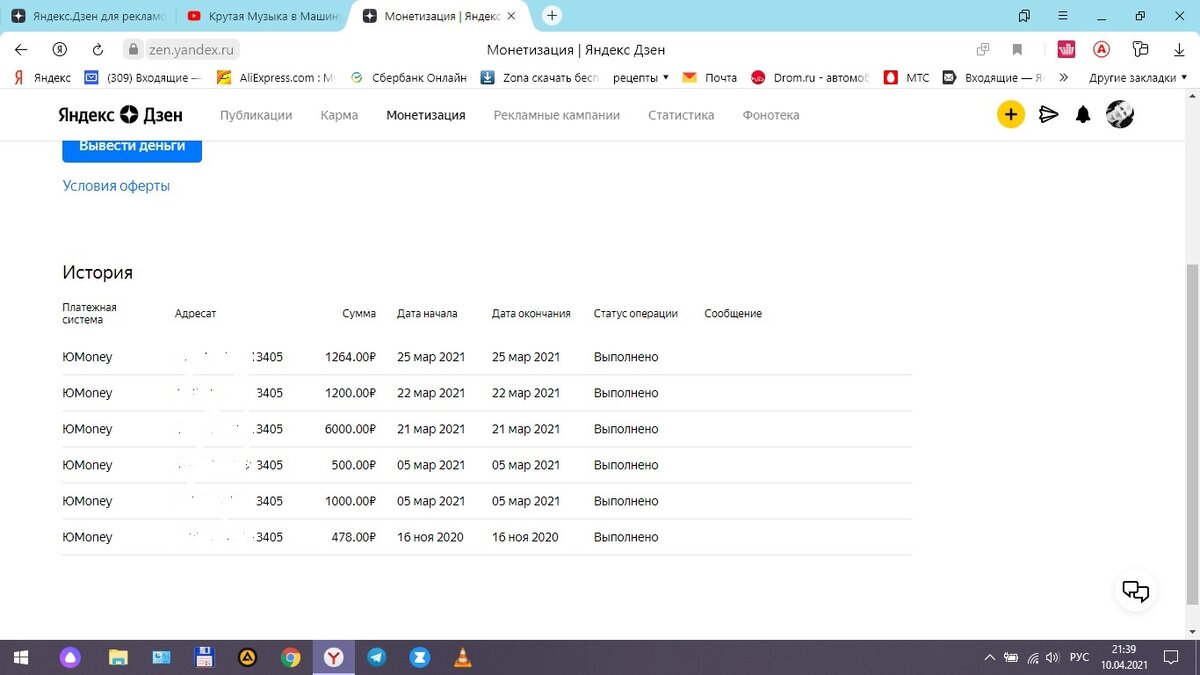The width and height of the screenshot is (1200, 675).
Task: Open Статистика section
Action: [x=681, y=115]
